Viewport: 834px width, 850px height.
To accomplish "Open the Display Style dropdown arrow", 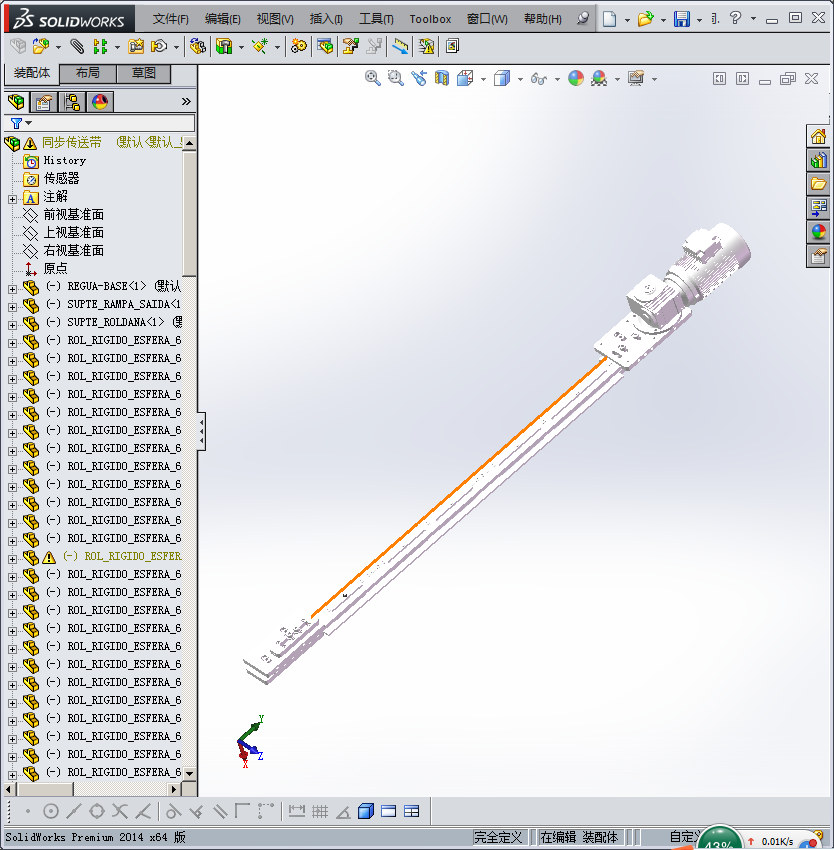I will 519,80.
